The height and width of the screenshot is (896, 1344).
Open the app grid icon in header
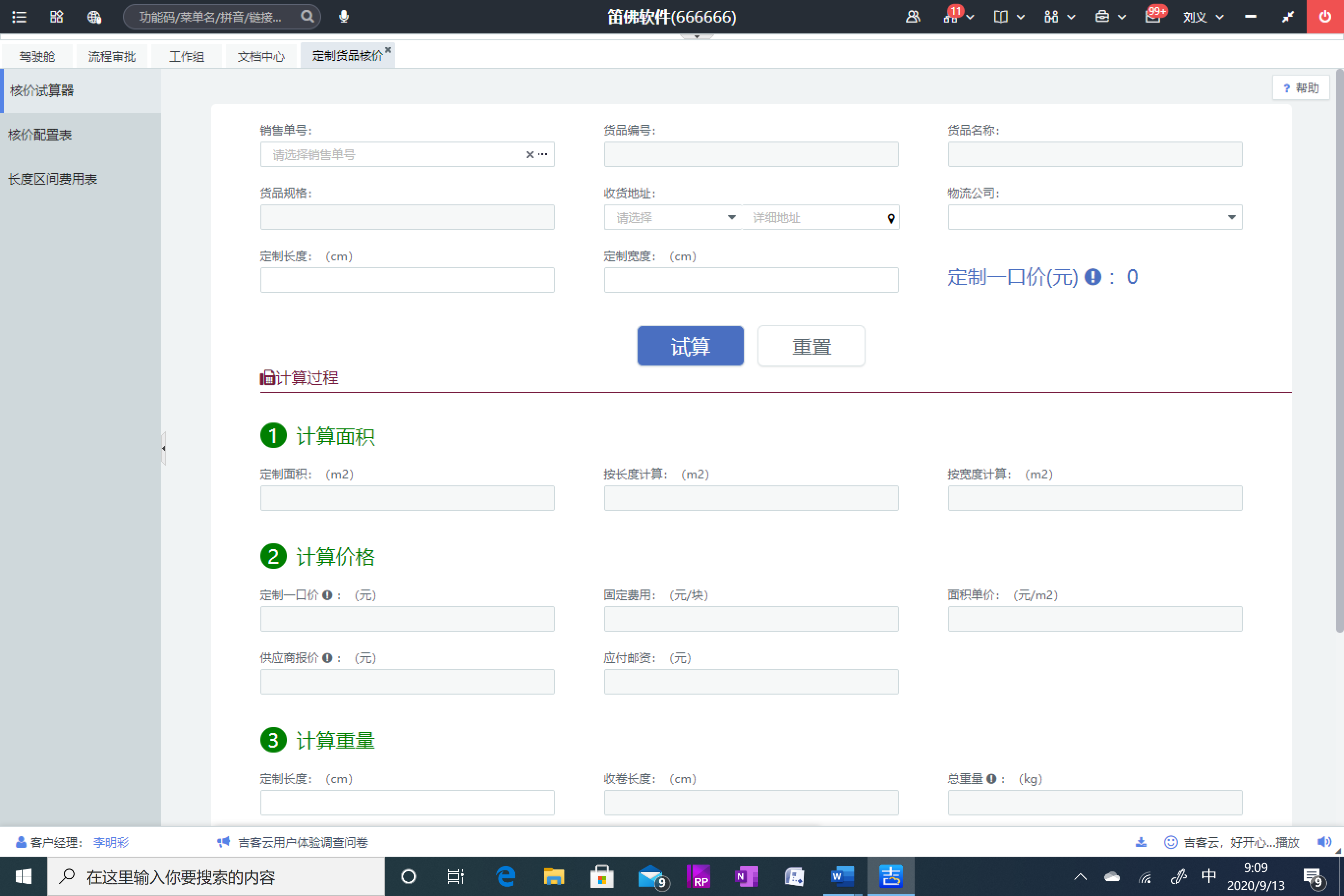(x=56, y=17)
